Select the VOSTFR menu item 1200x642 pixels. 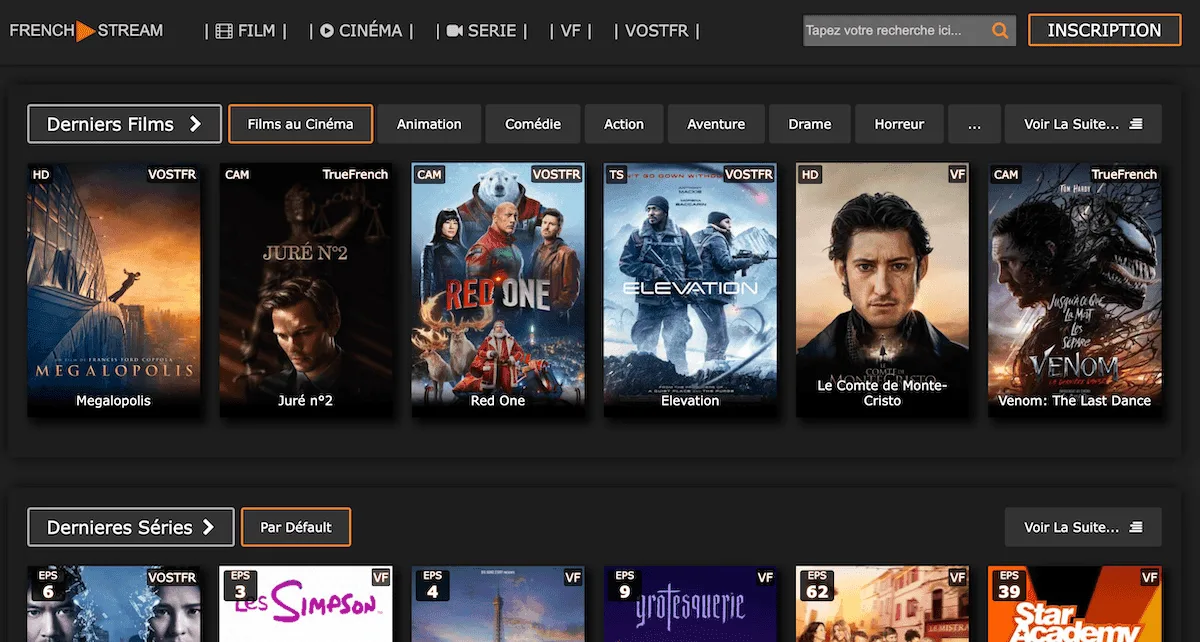[x=656, y=31]
